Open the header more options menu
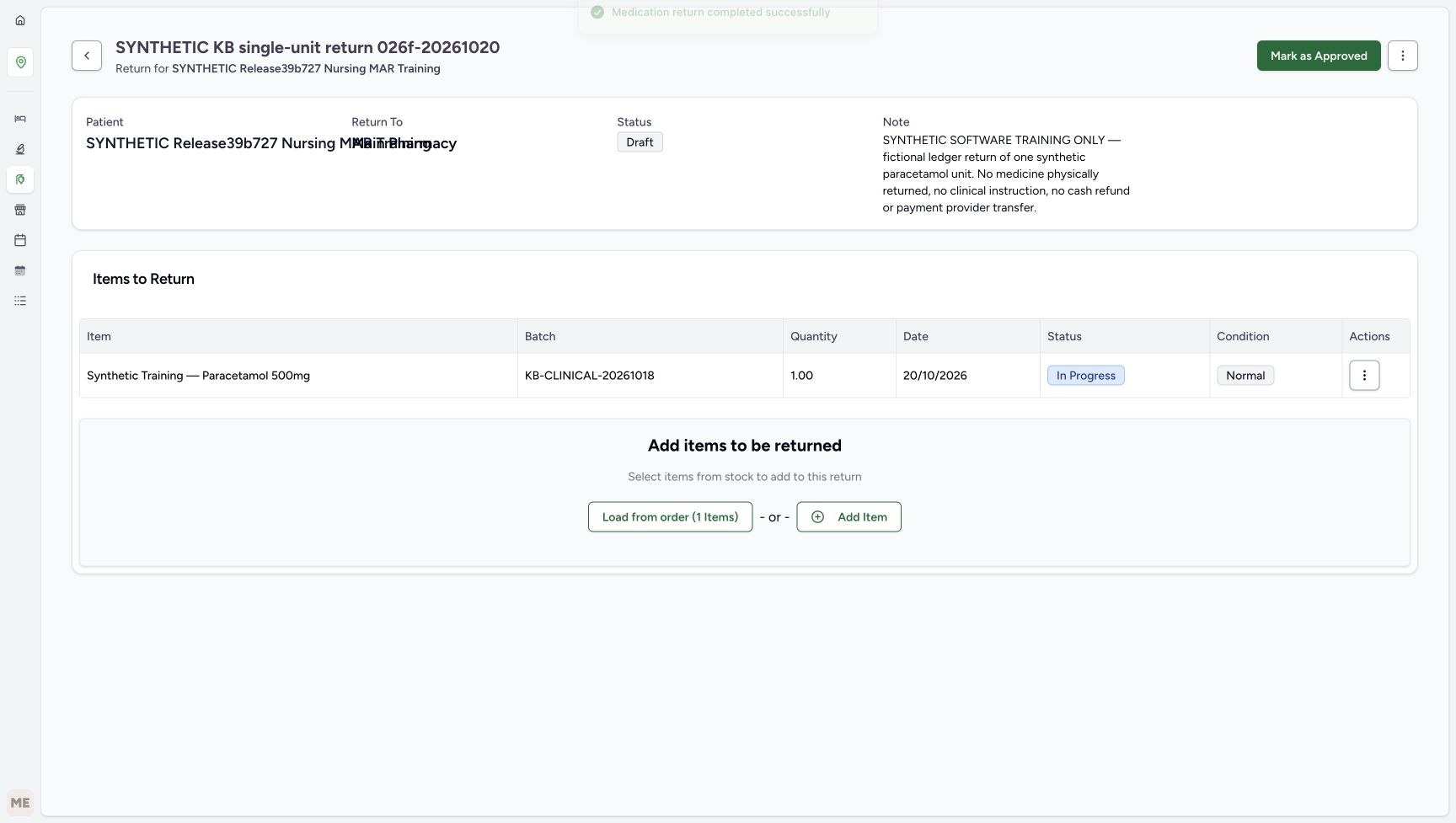Viewport: 1456px width, 823px height. click(1403, 56)
